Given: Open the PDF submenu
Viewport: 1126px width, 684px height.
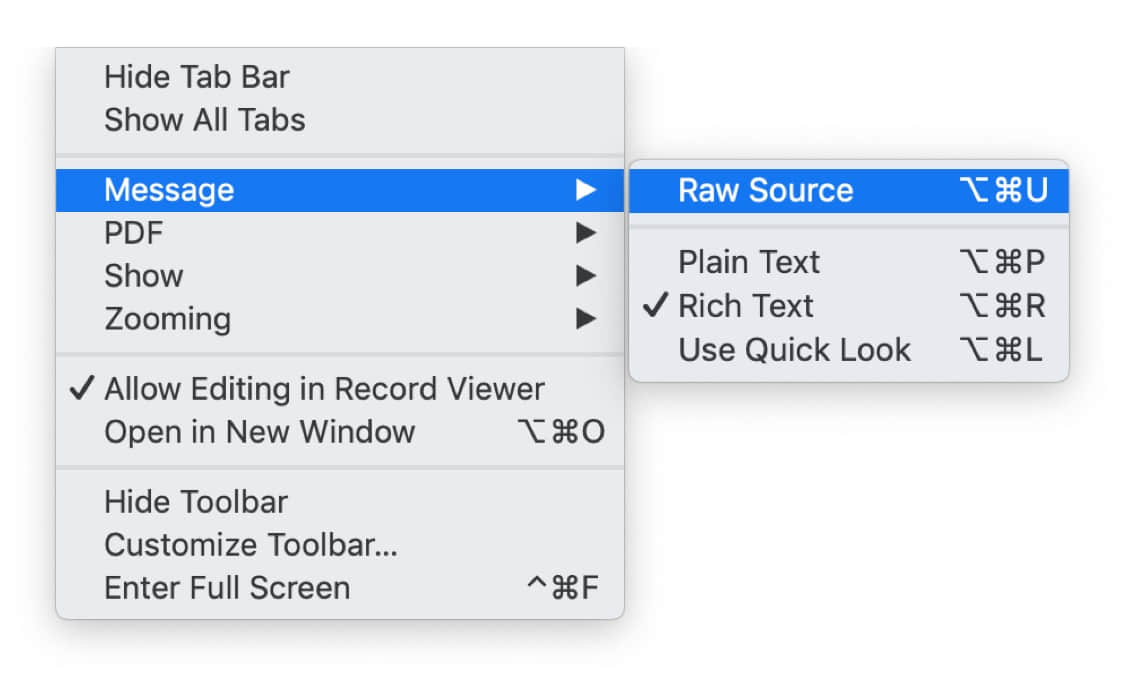Looking at the screenshot, I should pyautogui.click(x=340, y=233).
